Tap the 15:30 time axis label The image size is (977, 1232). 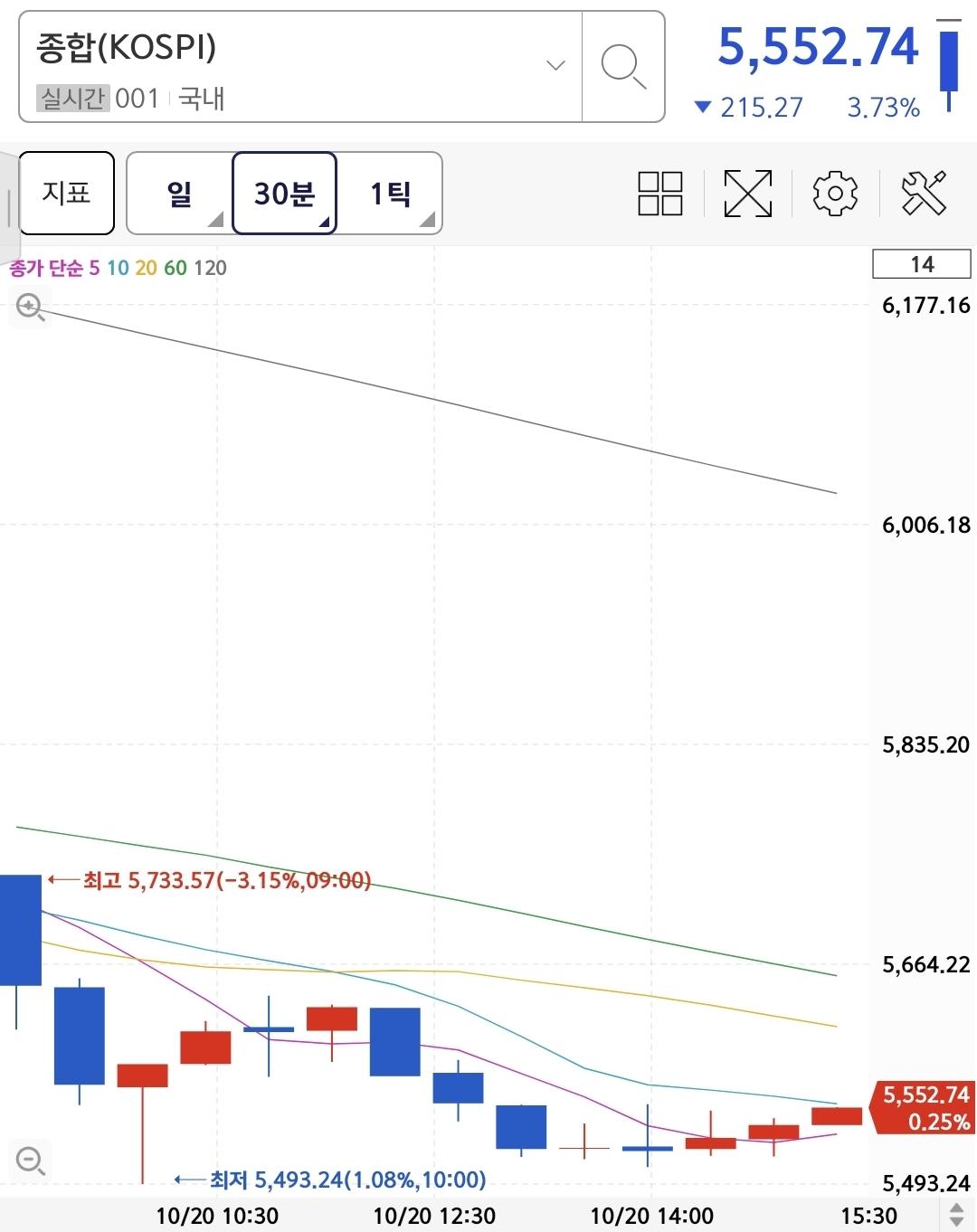[x=869, y=1216]
